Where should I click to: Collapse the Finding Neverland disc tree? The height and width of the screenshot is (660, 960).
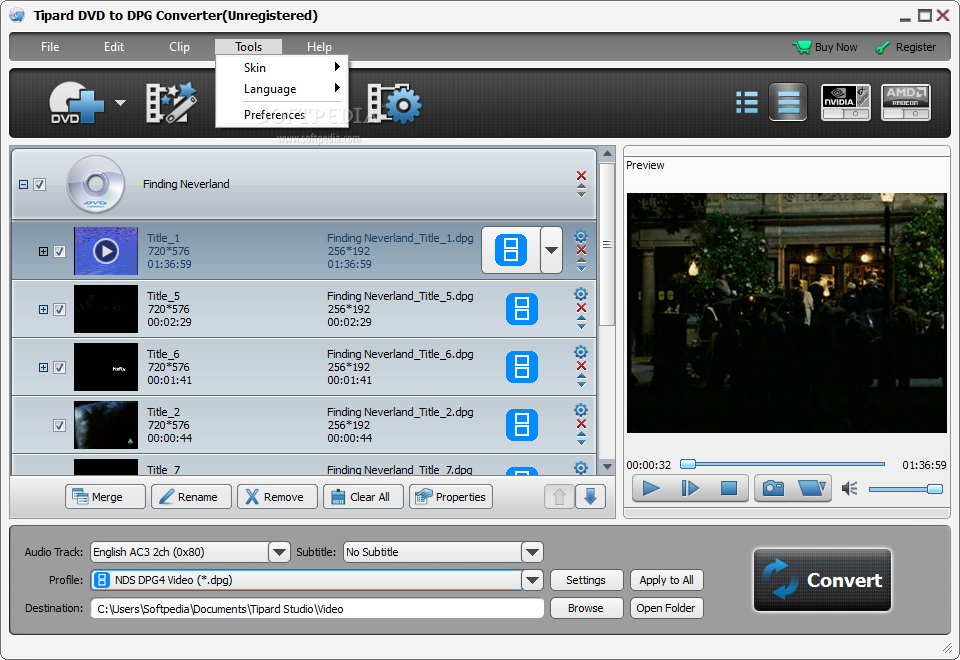[23, 184]
